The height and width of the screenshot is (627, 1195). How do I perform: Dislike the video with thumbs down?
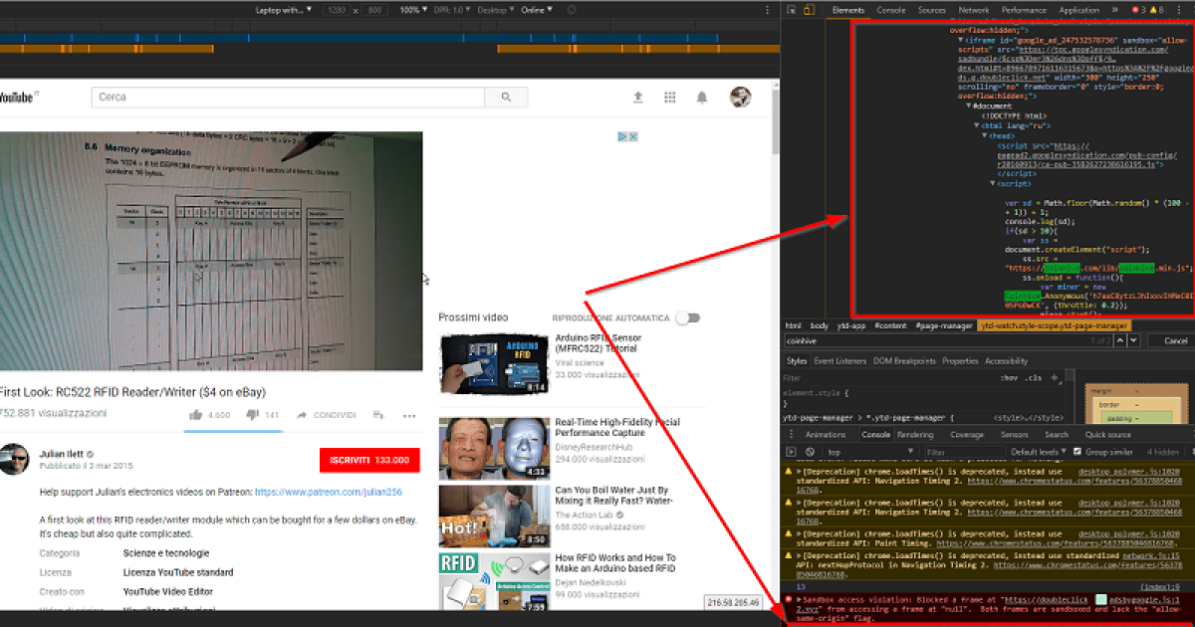(x=252, y=414)
